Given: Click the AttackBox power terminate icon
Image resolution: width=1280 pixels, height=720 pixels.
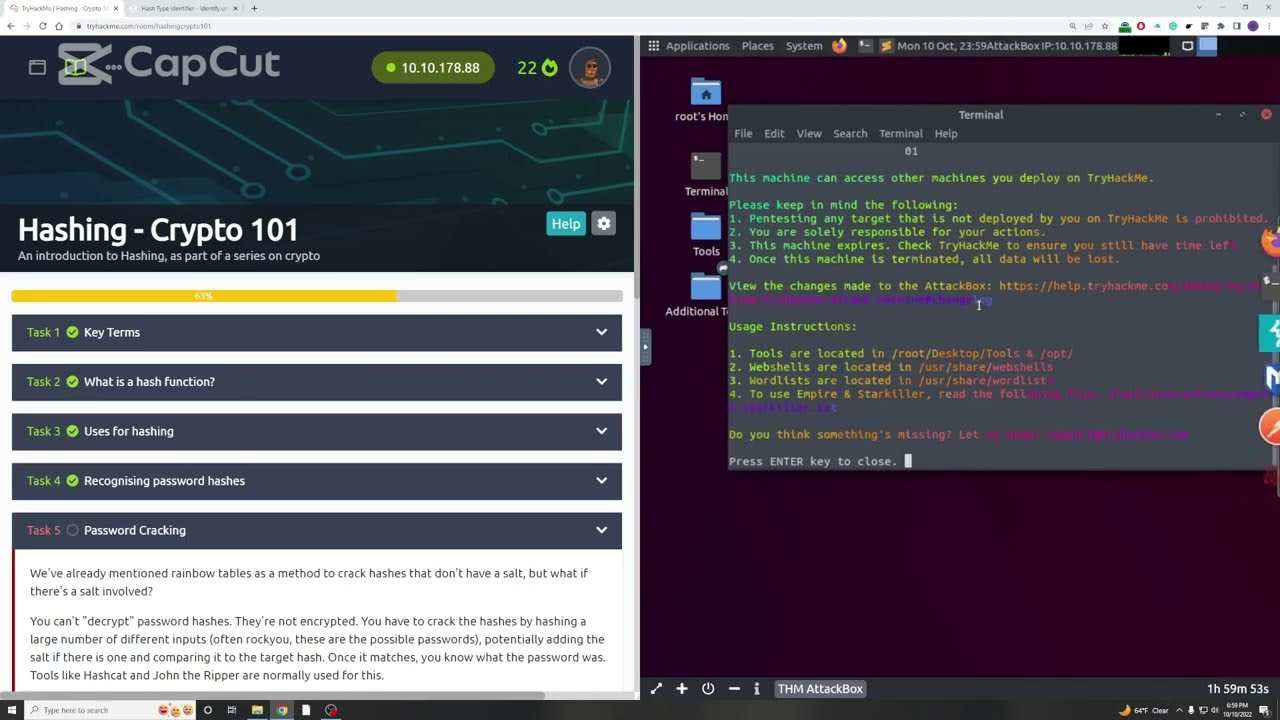Looking at the screenshot, I should click(x=708, y=689).
